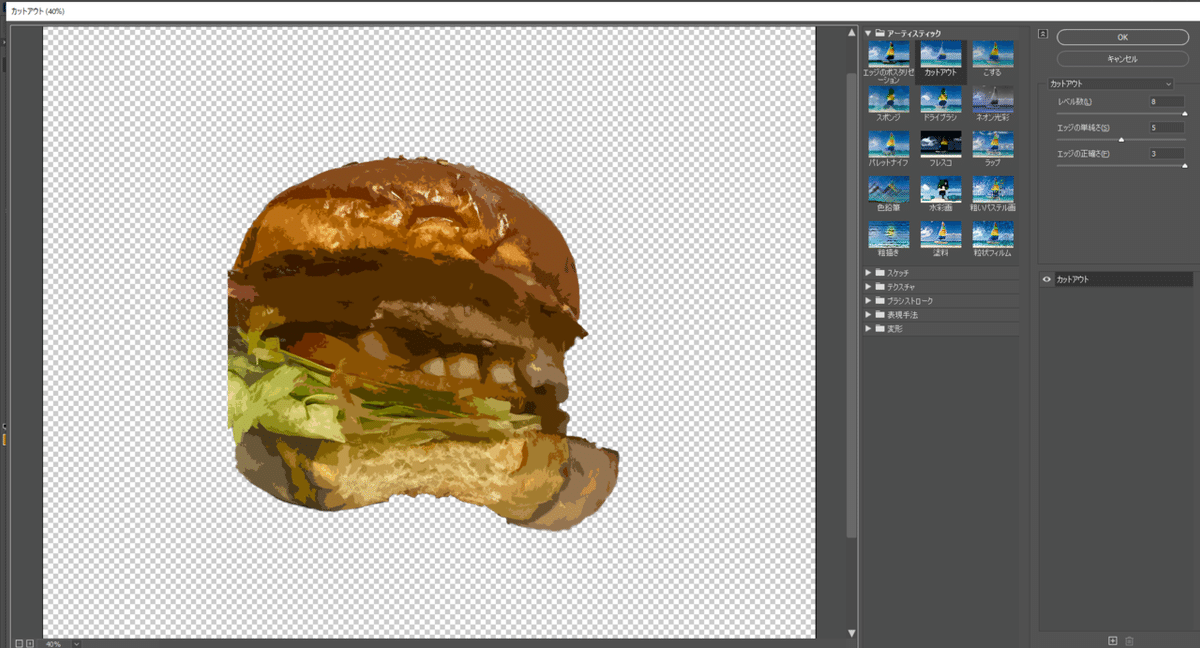Zoom in the preview with plus button
The image size is (1200, 648).
[x=30, y=643]
